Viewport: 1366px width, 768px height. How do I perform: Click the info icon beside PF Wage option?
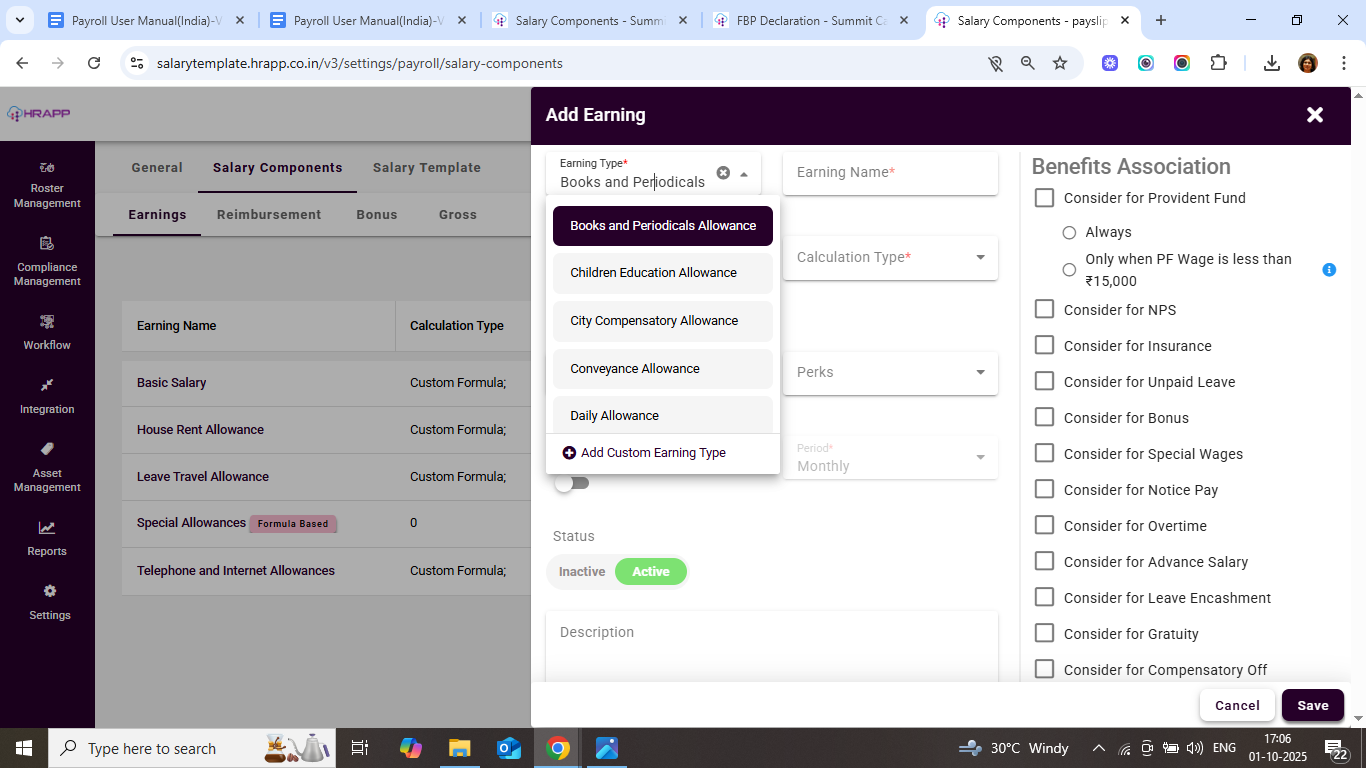[1329, 270]
